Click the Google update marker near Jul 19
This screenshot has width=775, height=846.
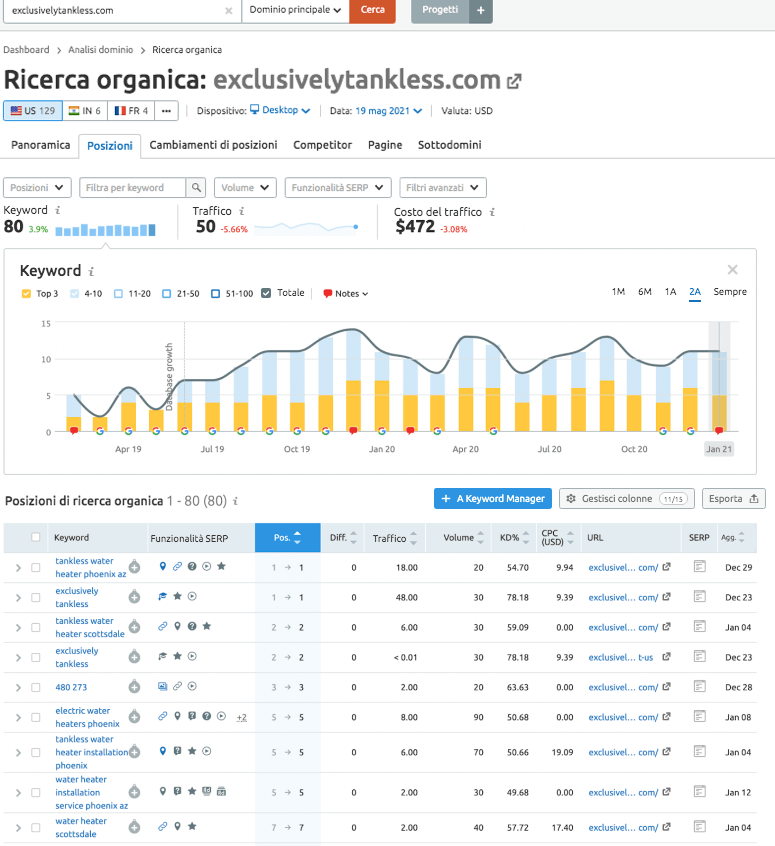(x=212, y=431)
